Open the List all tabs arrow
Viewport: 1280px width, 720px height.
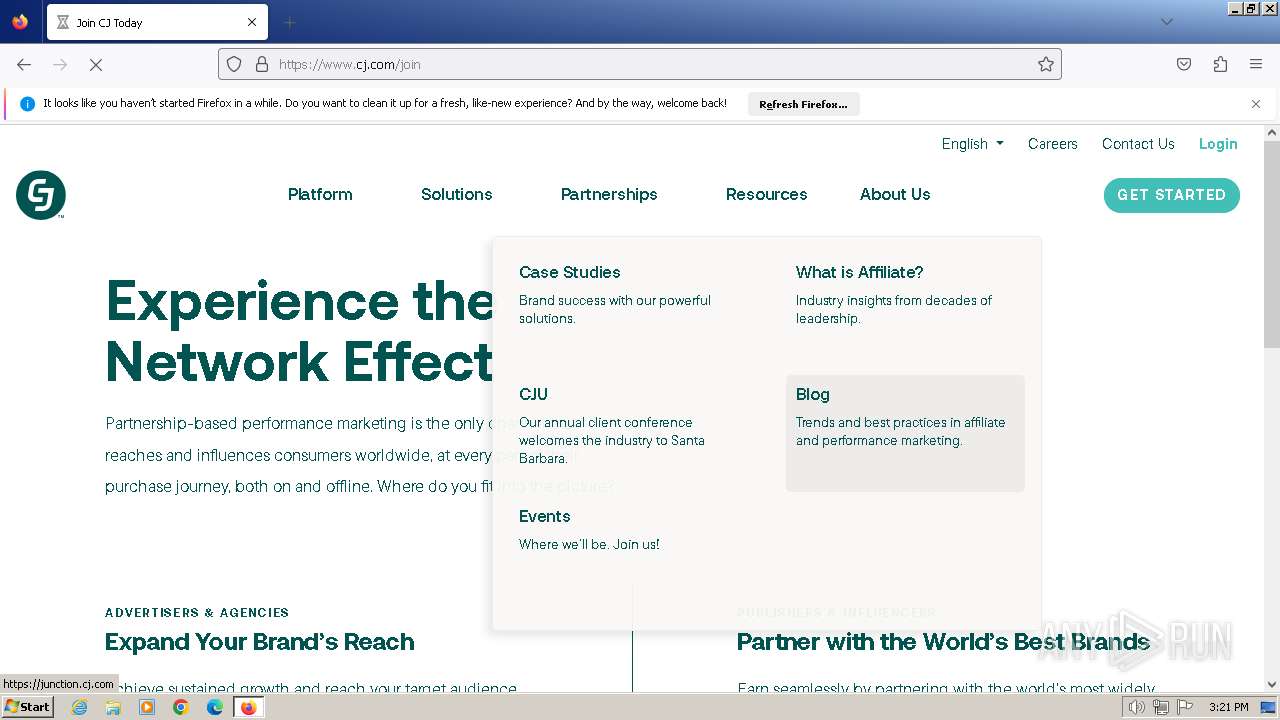tap(1166, 22)
